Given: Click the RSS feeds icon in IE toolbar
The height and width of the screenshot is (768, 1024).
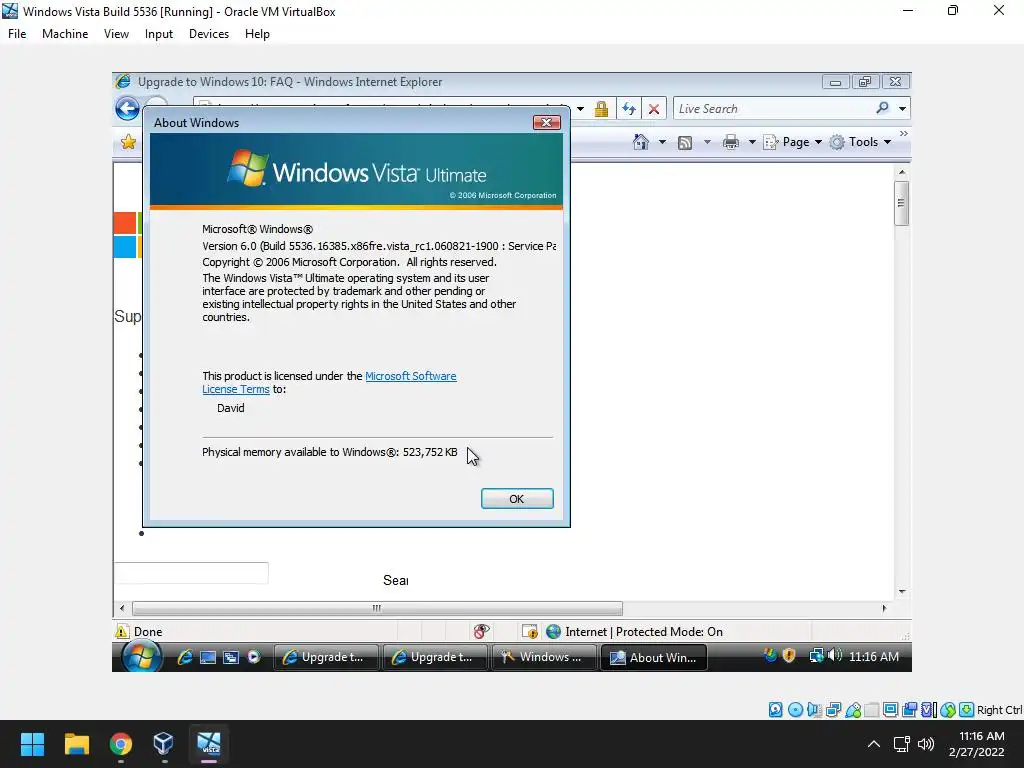Looking at the screenshot, I should (685, 142).
